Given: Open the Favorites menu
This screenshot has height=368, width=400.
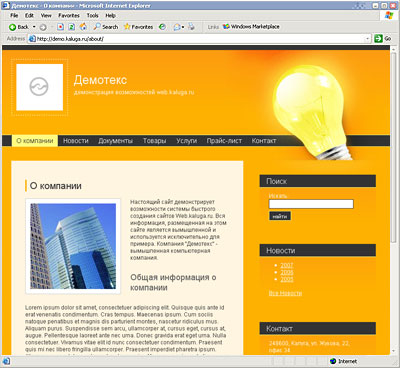Looking at the screenshot, I should click(69, 15).
